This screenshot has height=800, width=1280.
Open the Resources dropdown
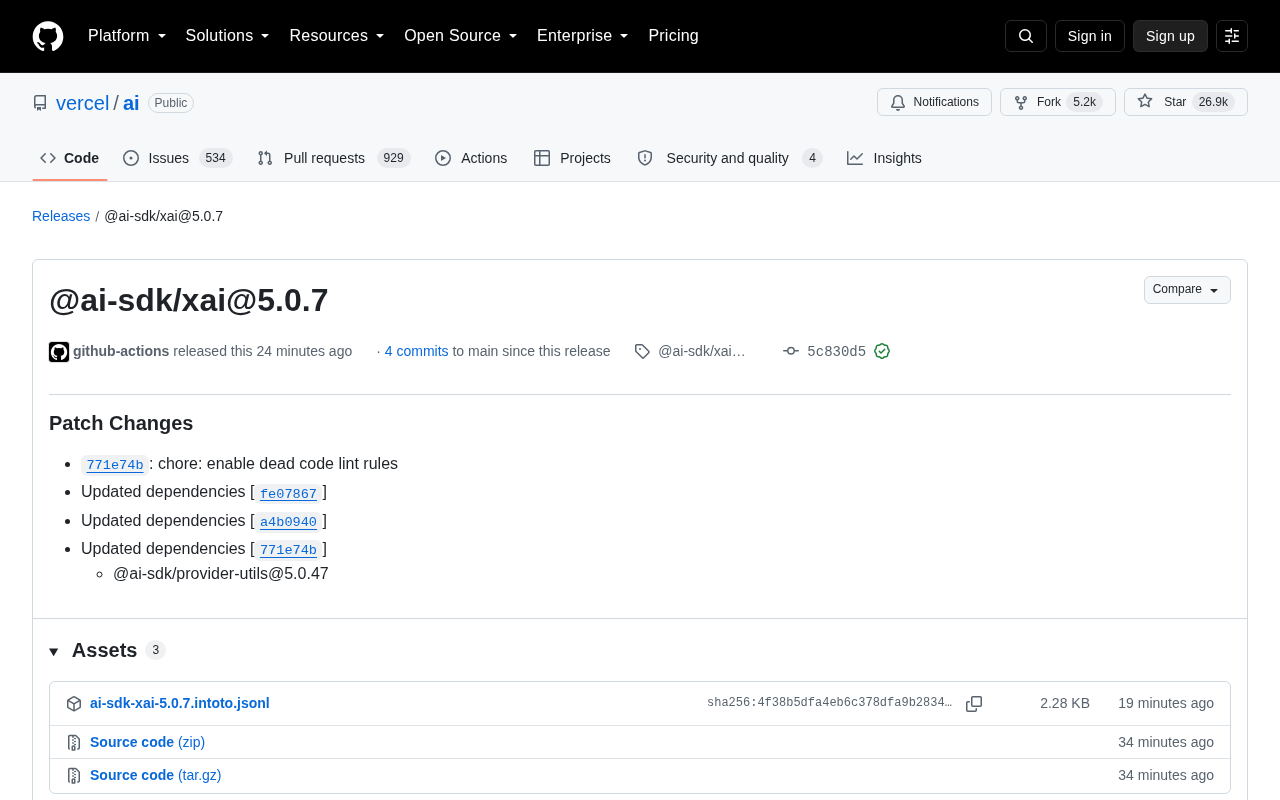(337, 36)
